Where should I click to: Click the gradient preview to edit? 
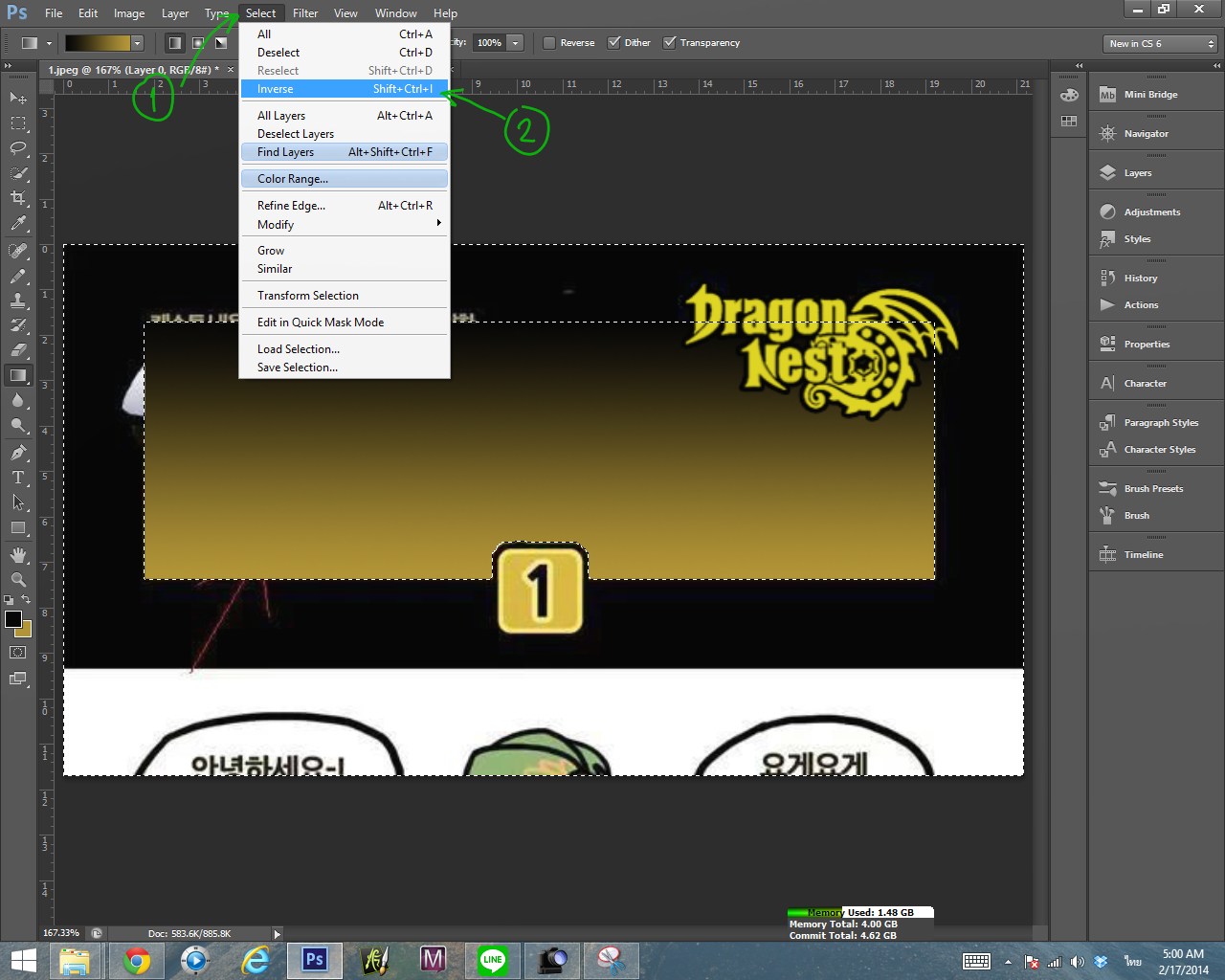click(x=98, y=43)
